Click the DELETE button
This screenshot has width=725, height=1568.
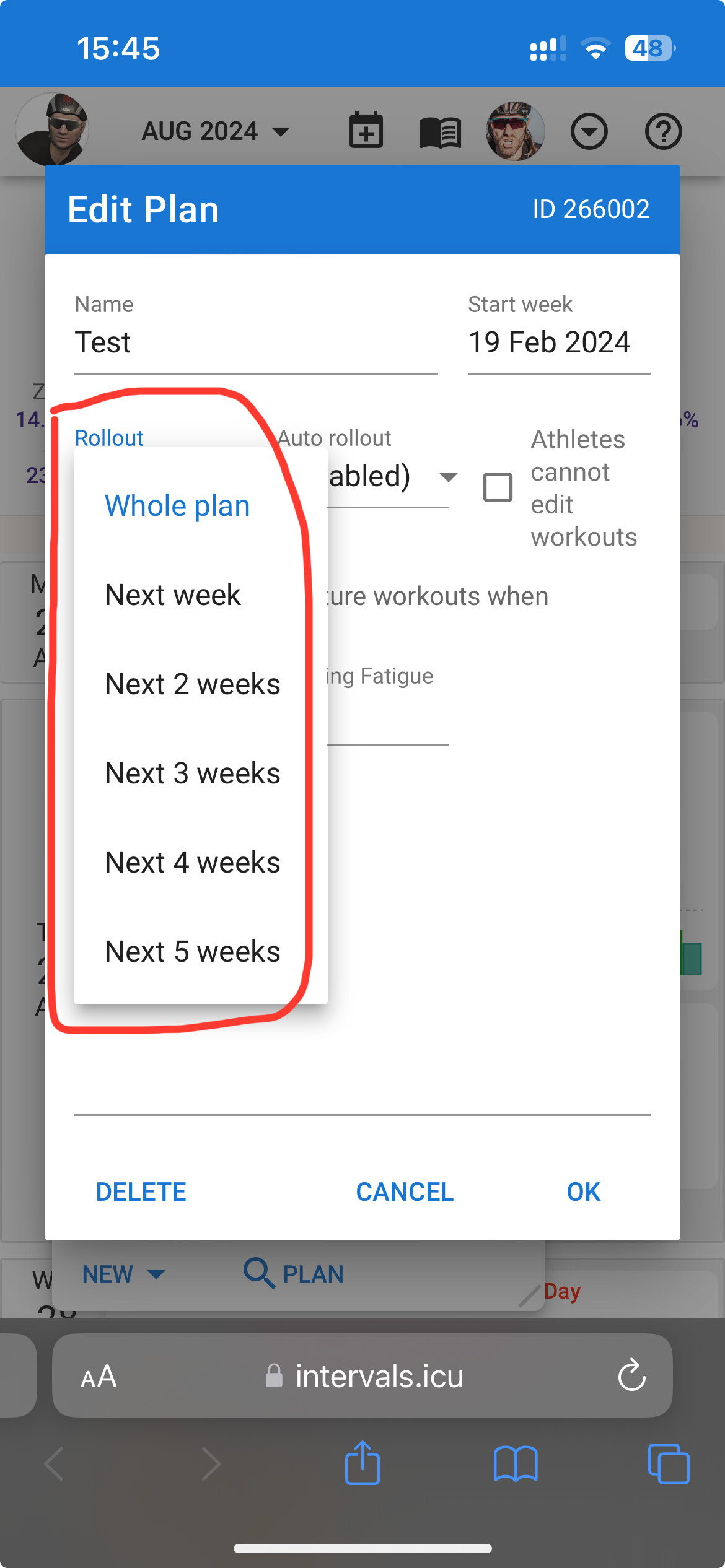(x=141, y=1192)
